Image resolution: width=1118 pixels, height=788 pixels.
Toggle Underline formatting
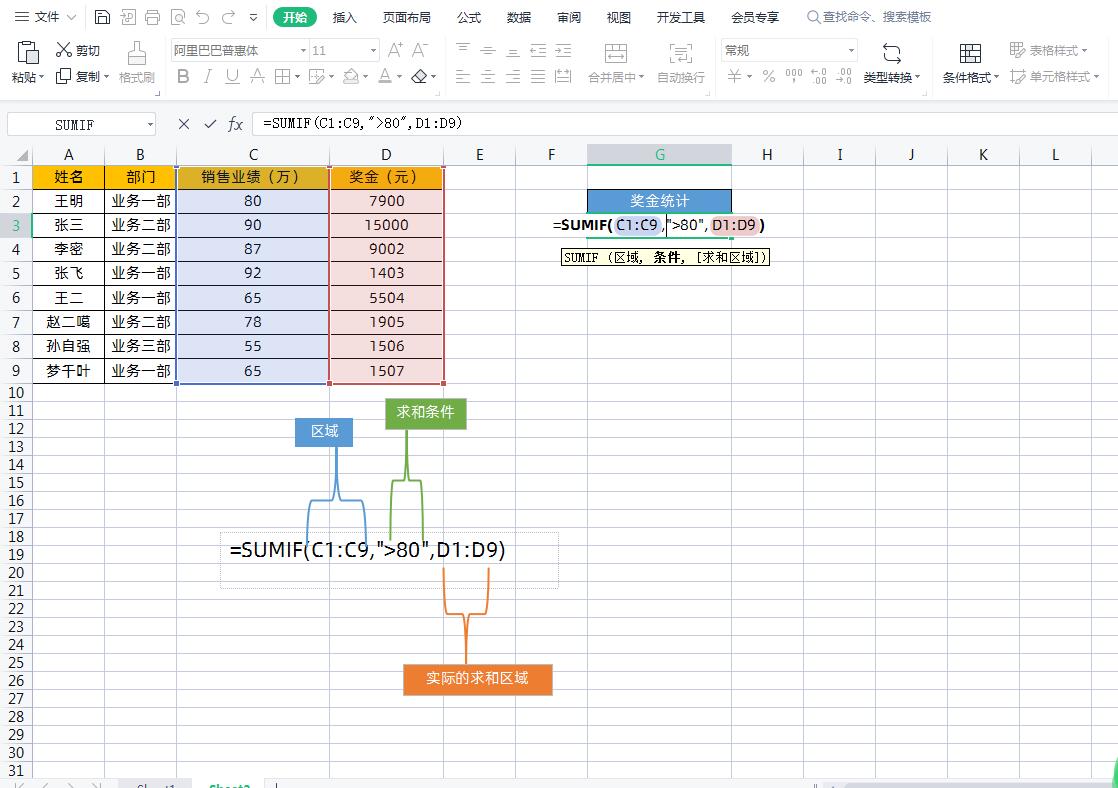pyautogui.click(x=232, y=76)
